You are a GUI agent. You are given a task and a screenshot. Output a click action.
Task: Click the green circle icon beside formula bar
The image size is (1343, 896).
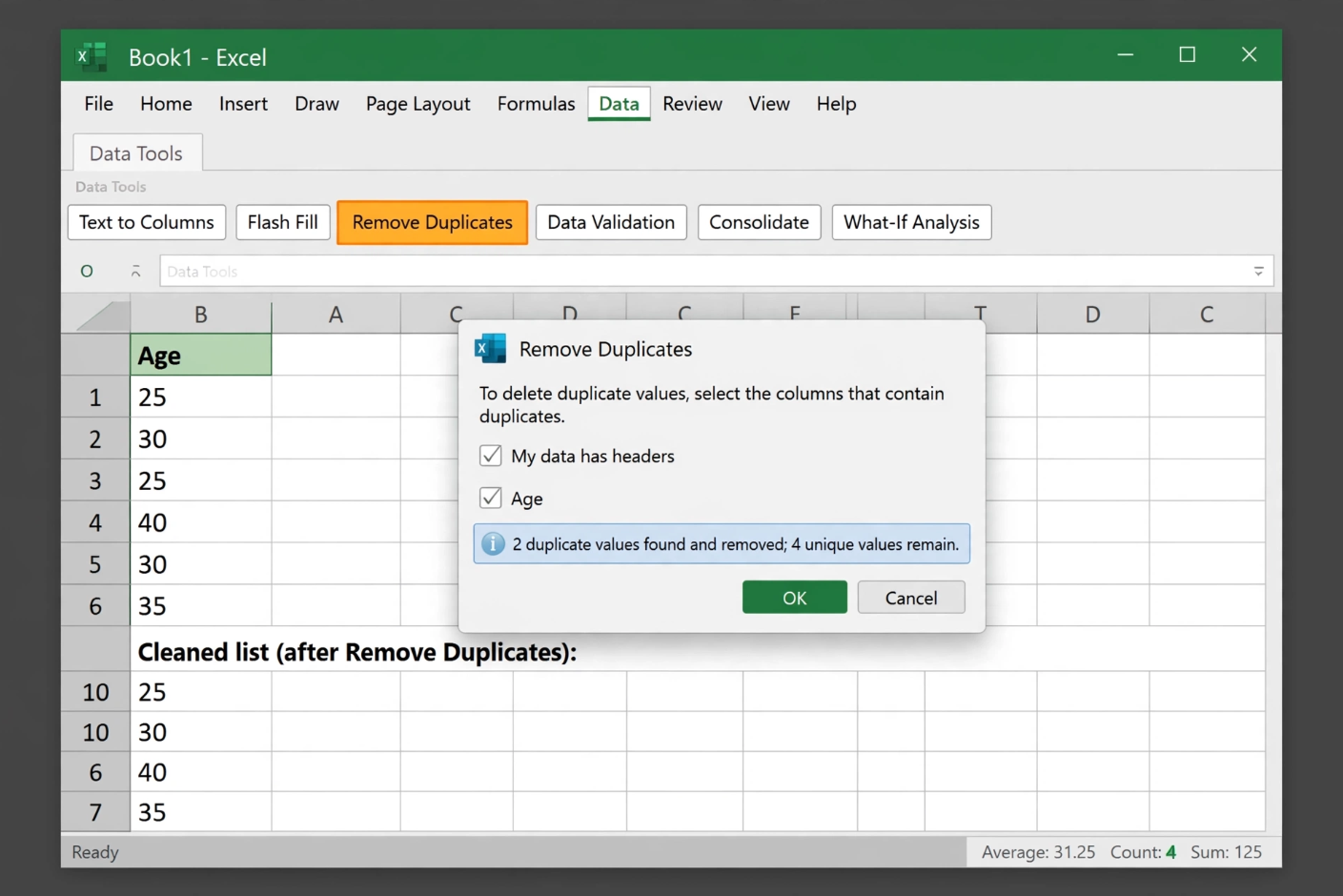87,272
